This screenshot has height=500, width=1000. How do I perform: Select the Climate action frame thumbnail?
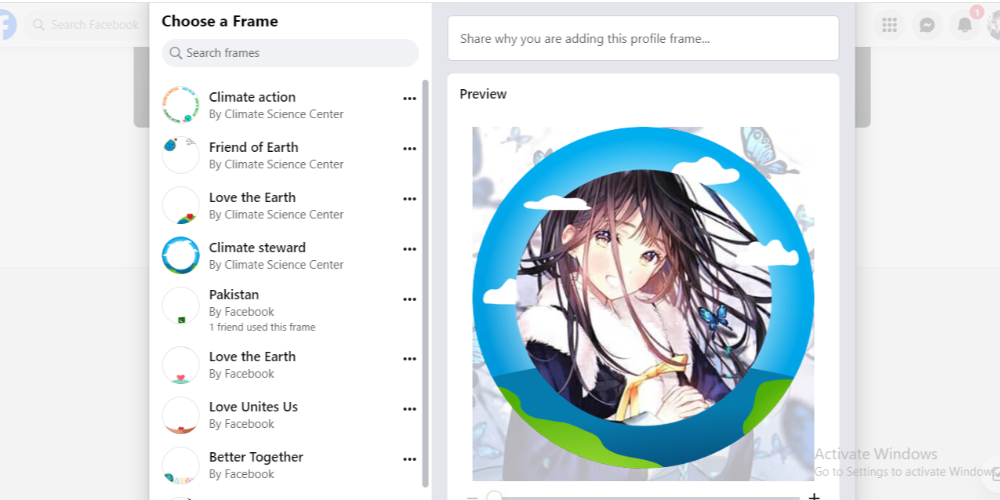coord(181,105)
